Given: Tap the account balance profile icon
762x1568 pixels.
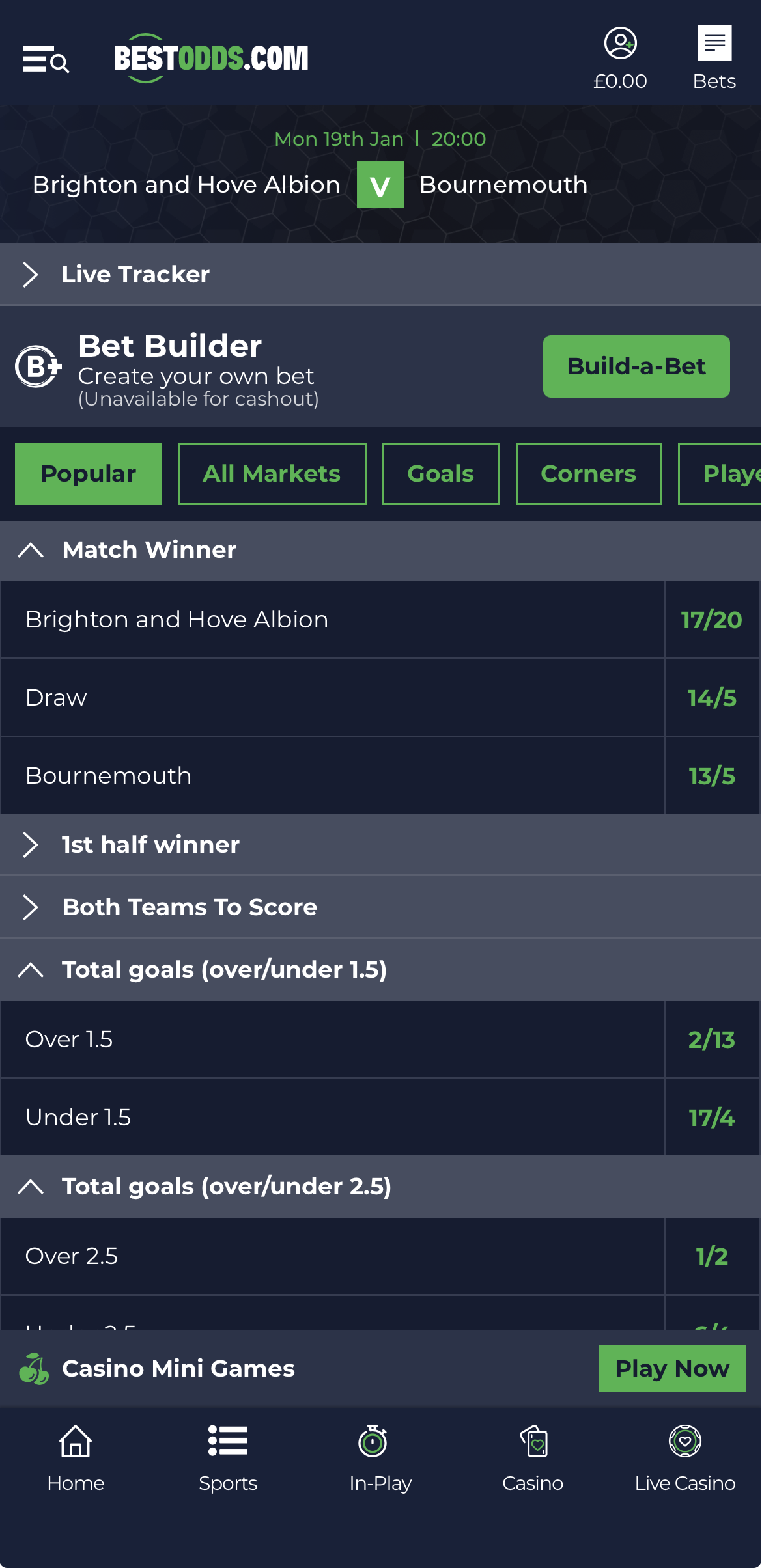Looking at the screenshot, I should [620, 44].
